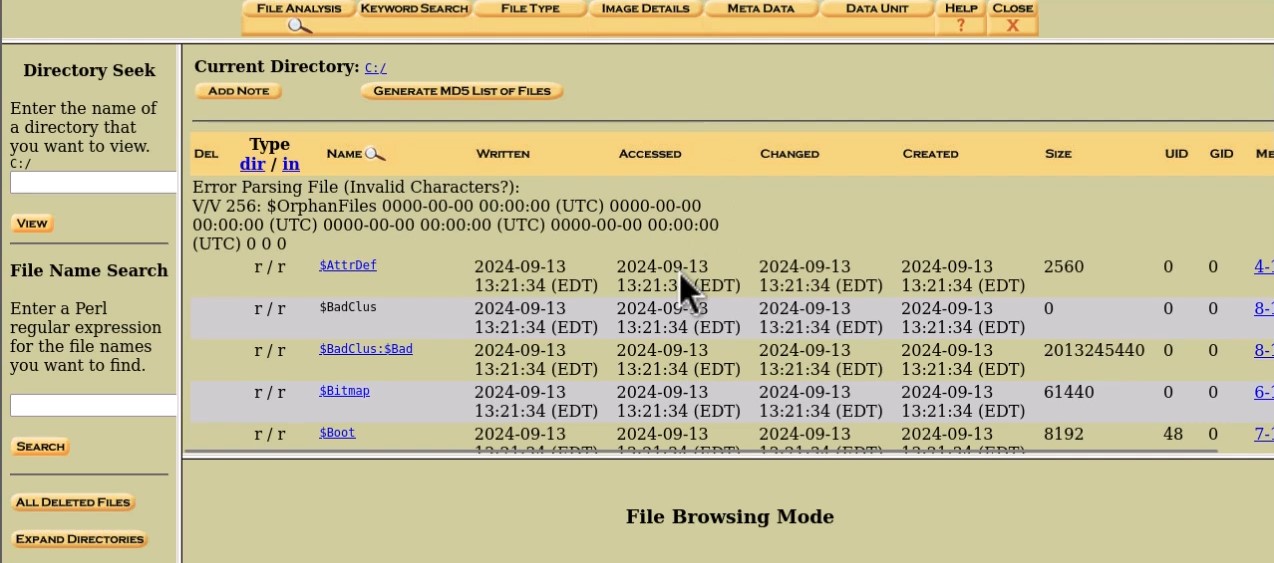Open the $Boot file link

(x=337, y=433)
